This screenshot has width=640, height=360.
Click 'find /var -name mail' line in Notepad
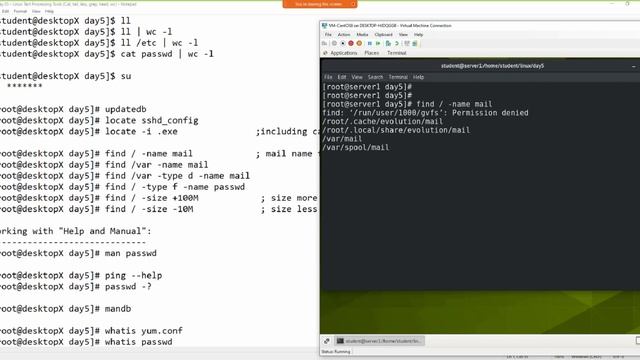tap(156, 165)
